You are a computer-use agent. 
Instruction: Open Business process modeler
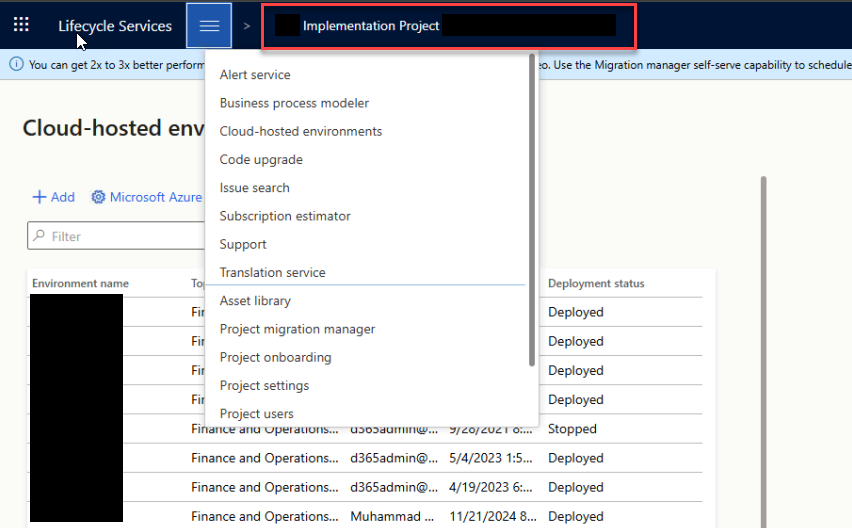click(x=294, y=103)
